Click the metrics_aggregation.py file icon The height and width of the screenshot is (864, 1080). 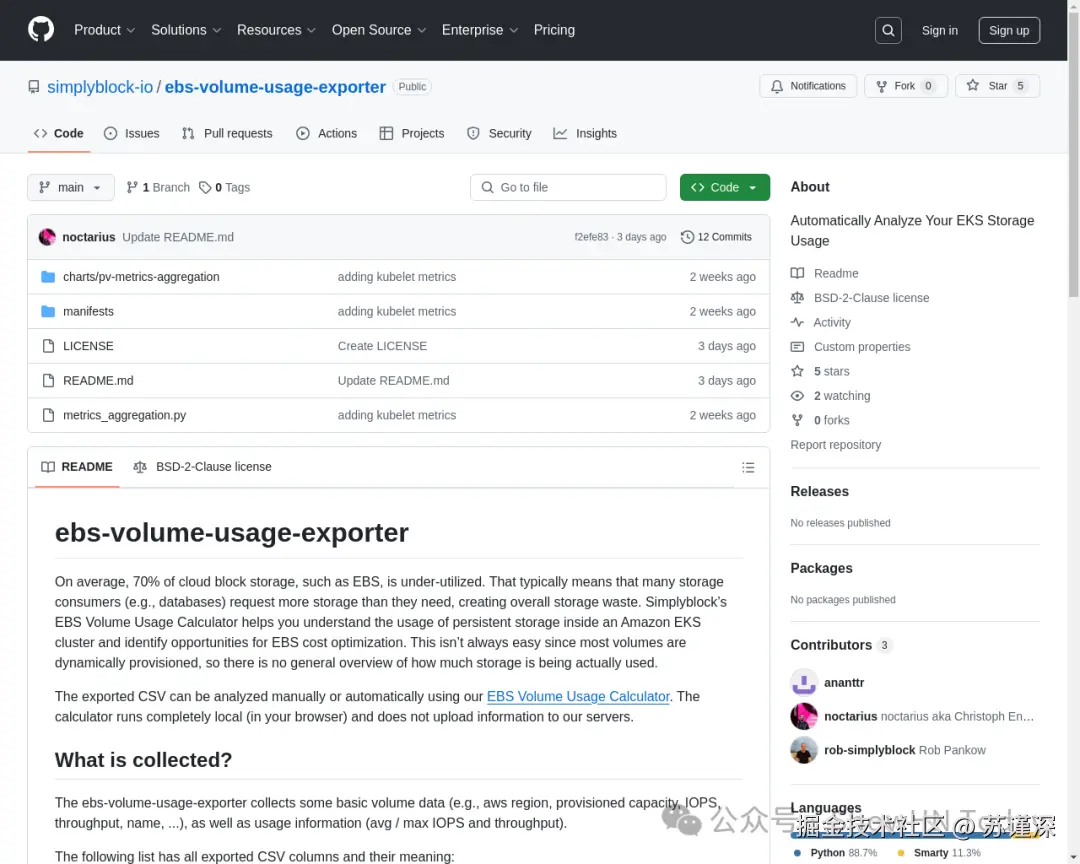(x=48, y=415)
